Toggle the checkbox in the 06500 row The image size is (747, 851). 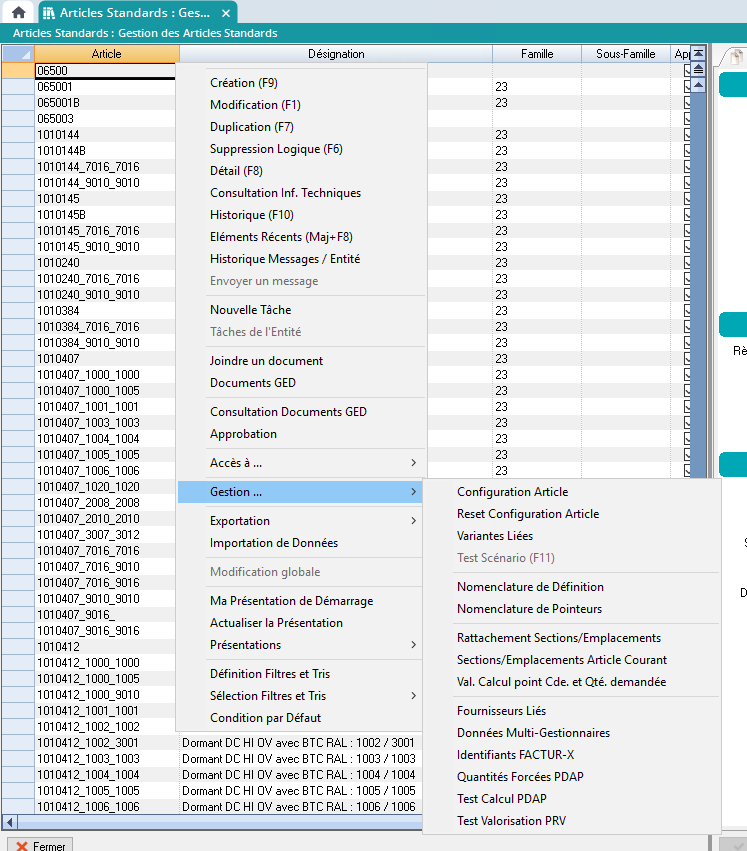click(x=686, y=71)
